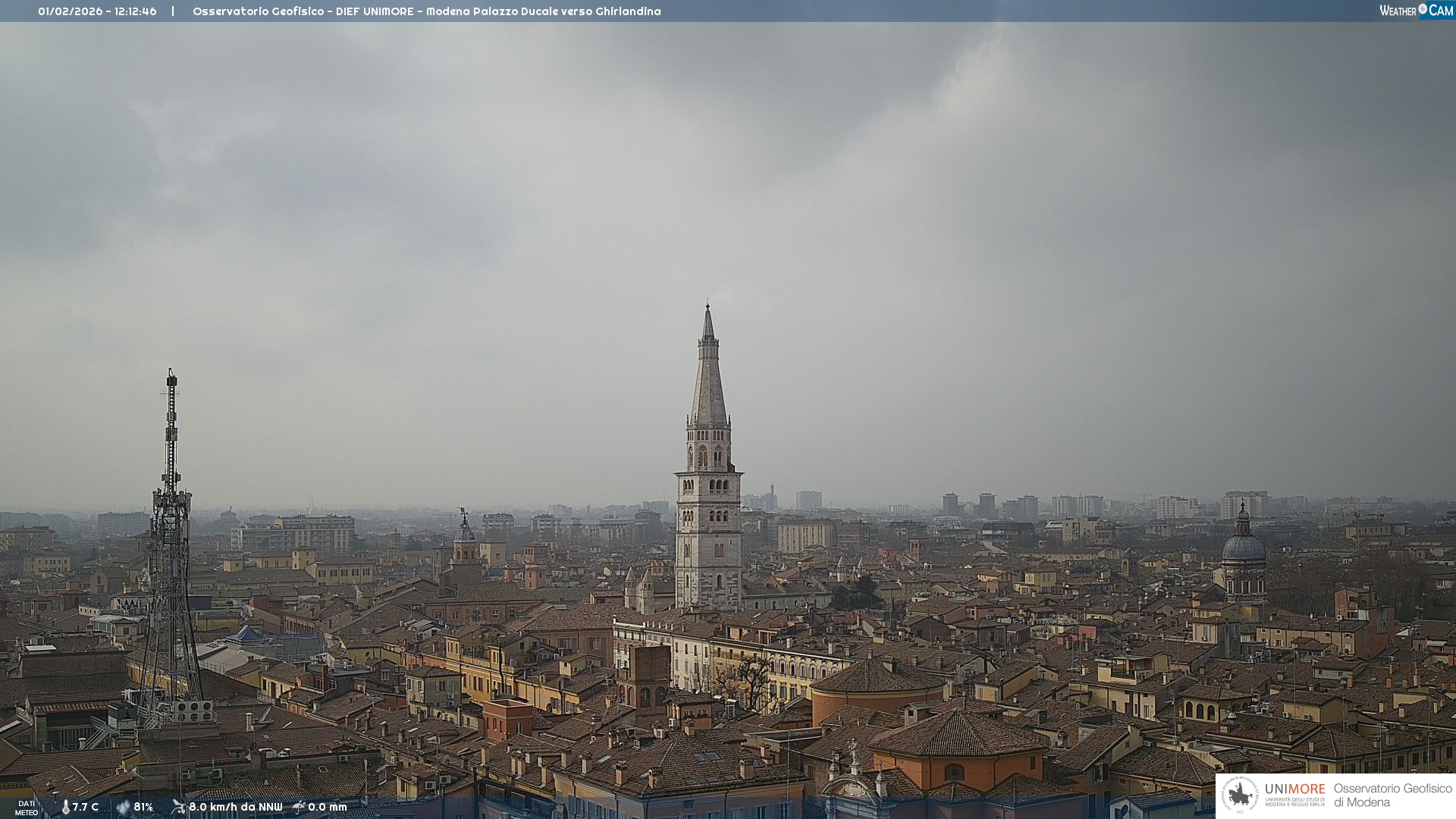Image resolution: width=1456 pixels, height=819 pixels.
Task: Click the 0.0 mm rainfall value
Action: pos(328,807)
